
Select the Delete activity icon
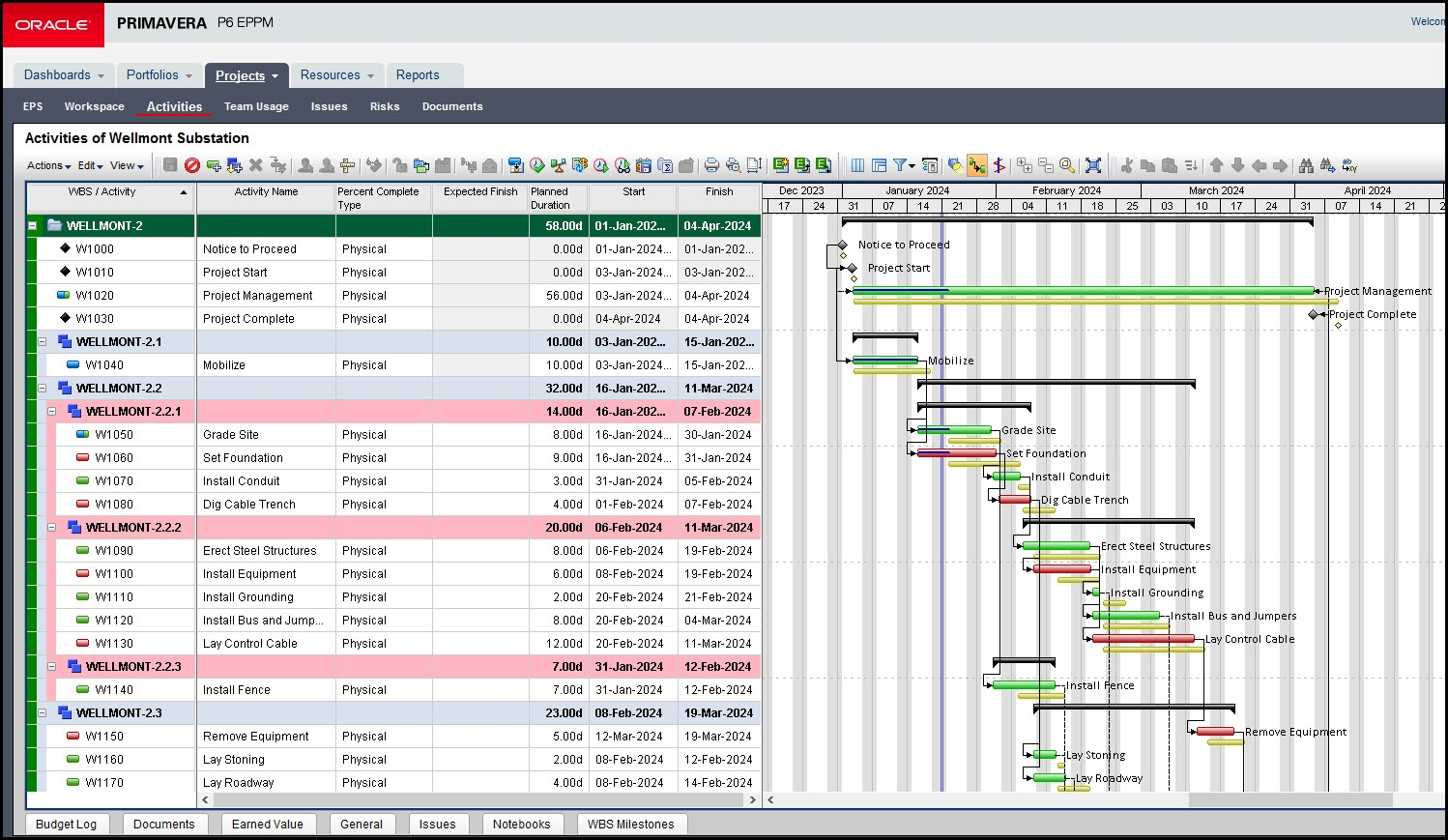pos(255,165)
